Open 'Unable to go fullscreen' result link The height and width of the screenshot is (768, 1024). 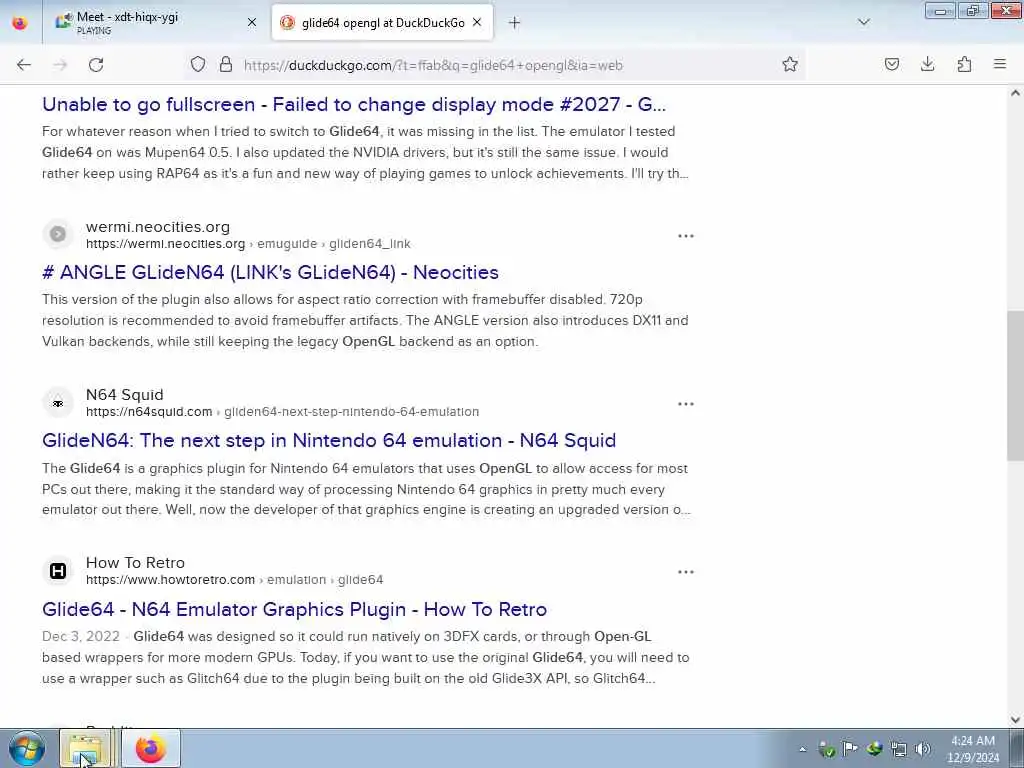pyautogui.click(x=353, y=104)
